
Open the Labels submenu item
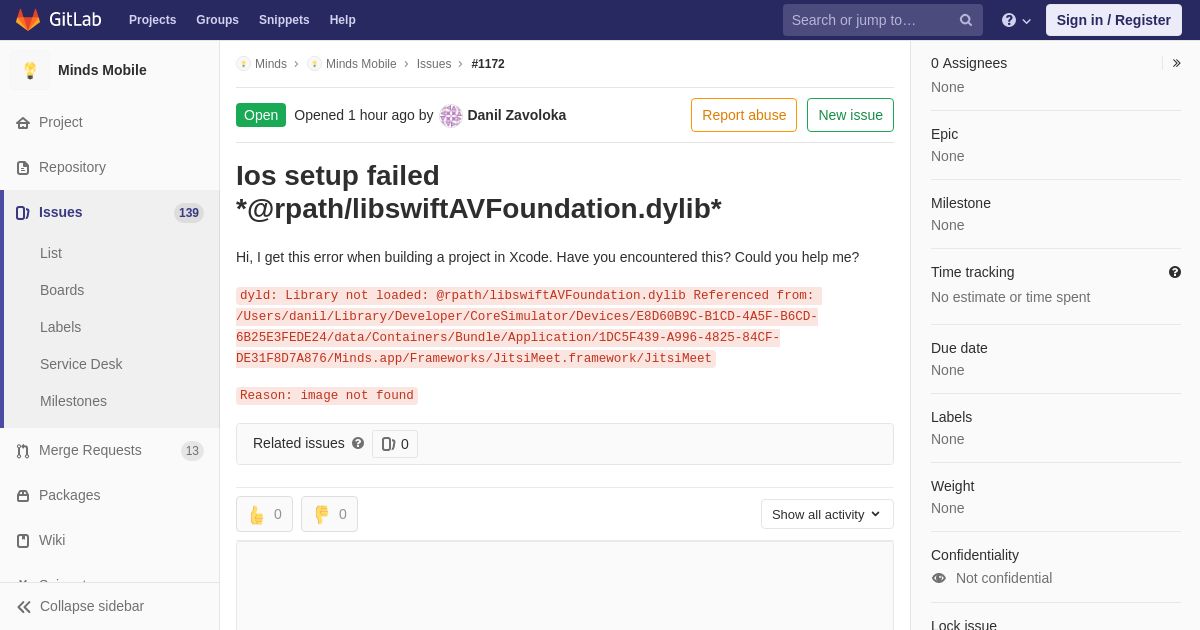(60, 327)
